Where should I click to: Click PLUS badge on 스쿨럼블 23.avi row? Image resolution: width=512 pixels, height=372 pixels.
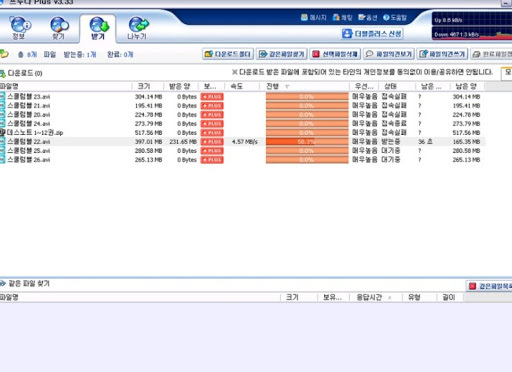click(212, 97)
